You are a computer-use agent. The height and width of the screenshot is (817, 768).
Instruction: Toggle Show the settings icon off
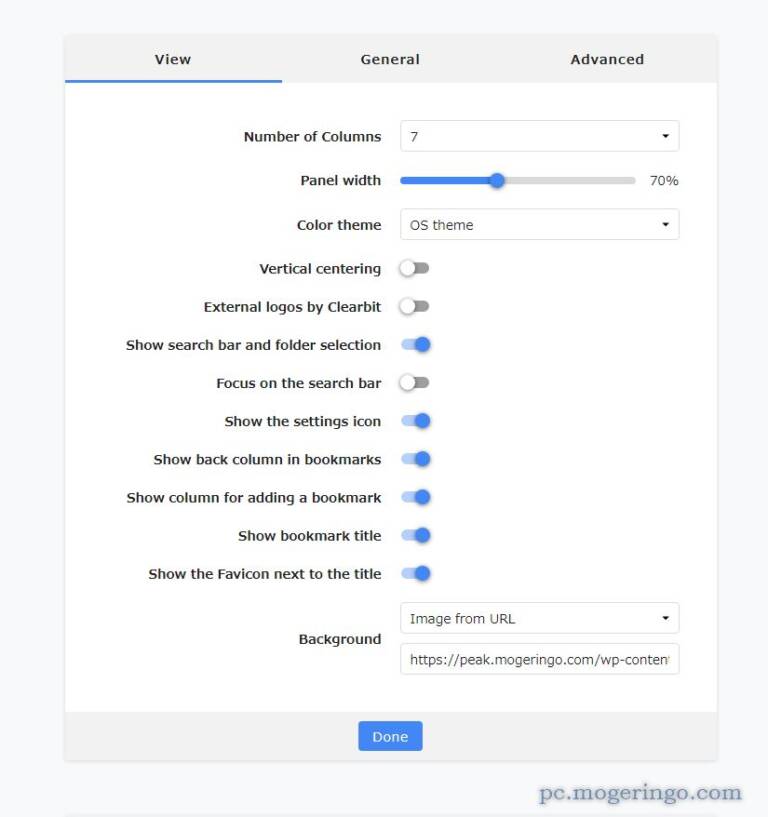[415, 421]
